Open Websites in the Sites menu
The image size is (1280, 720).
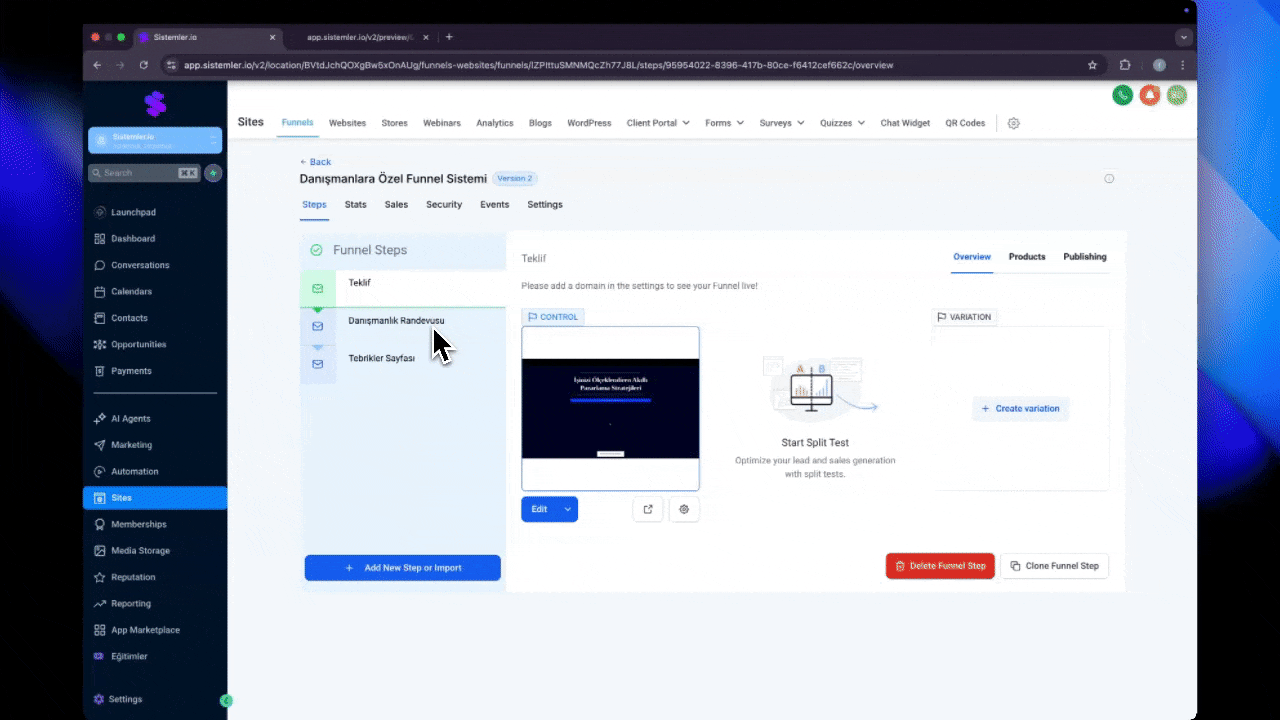(347, 123)
